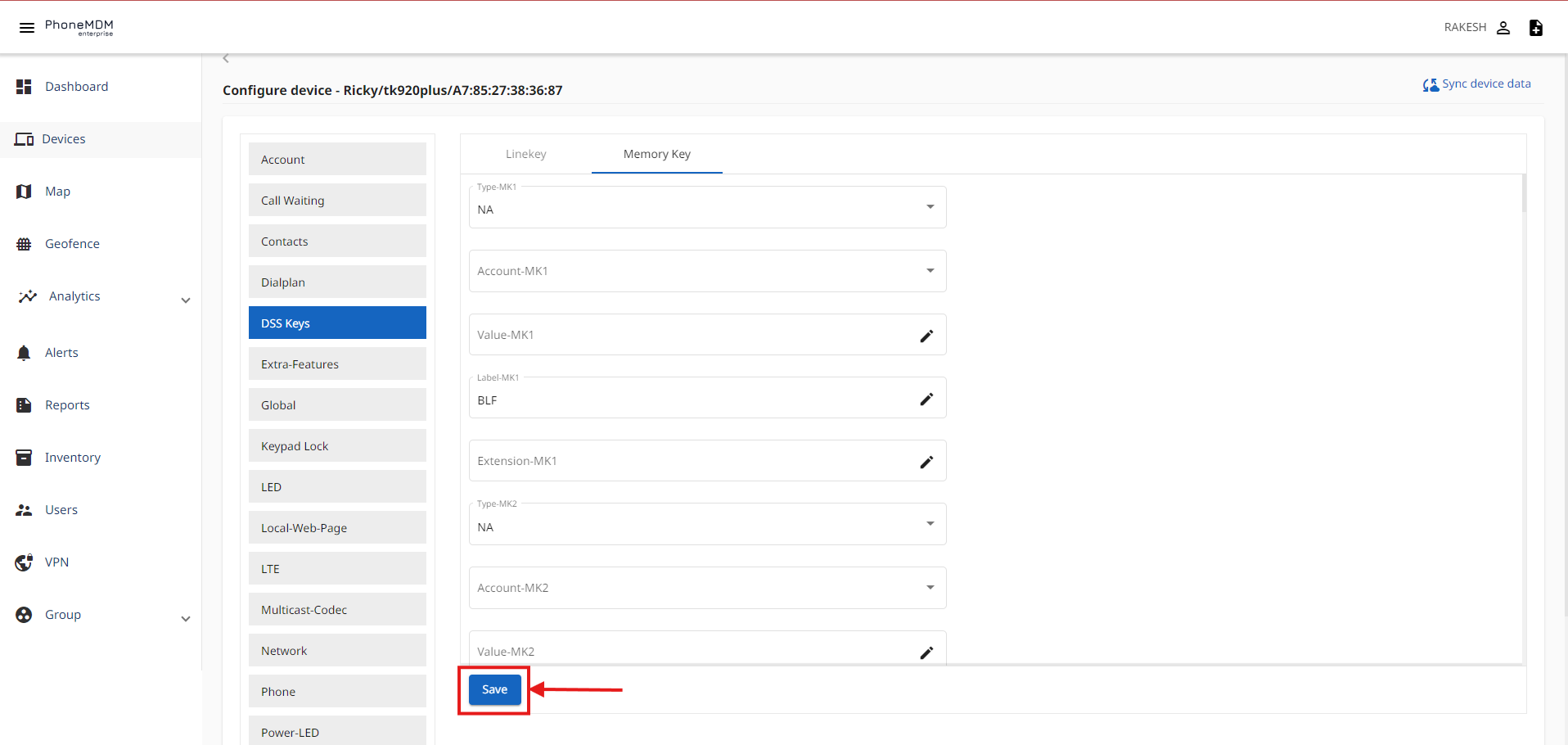The width and height of the screenshot is (1568, 745).
Task: Open the Alerts bell in sidebar
Action: [24, 353]
